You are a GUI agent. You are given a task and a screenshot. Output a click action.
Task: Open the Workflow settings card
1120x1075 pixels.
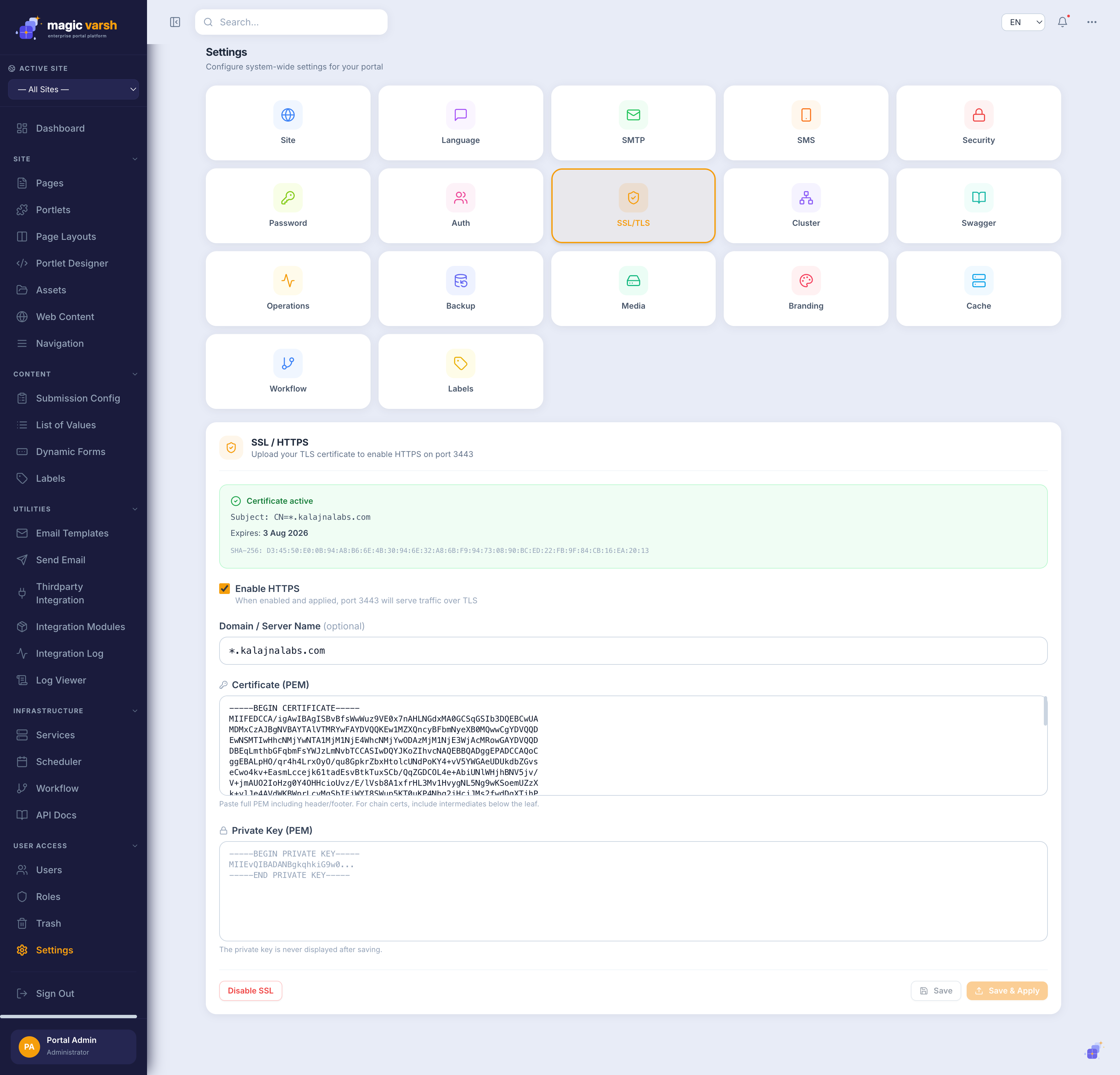288,371
